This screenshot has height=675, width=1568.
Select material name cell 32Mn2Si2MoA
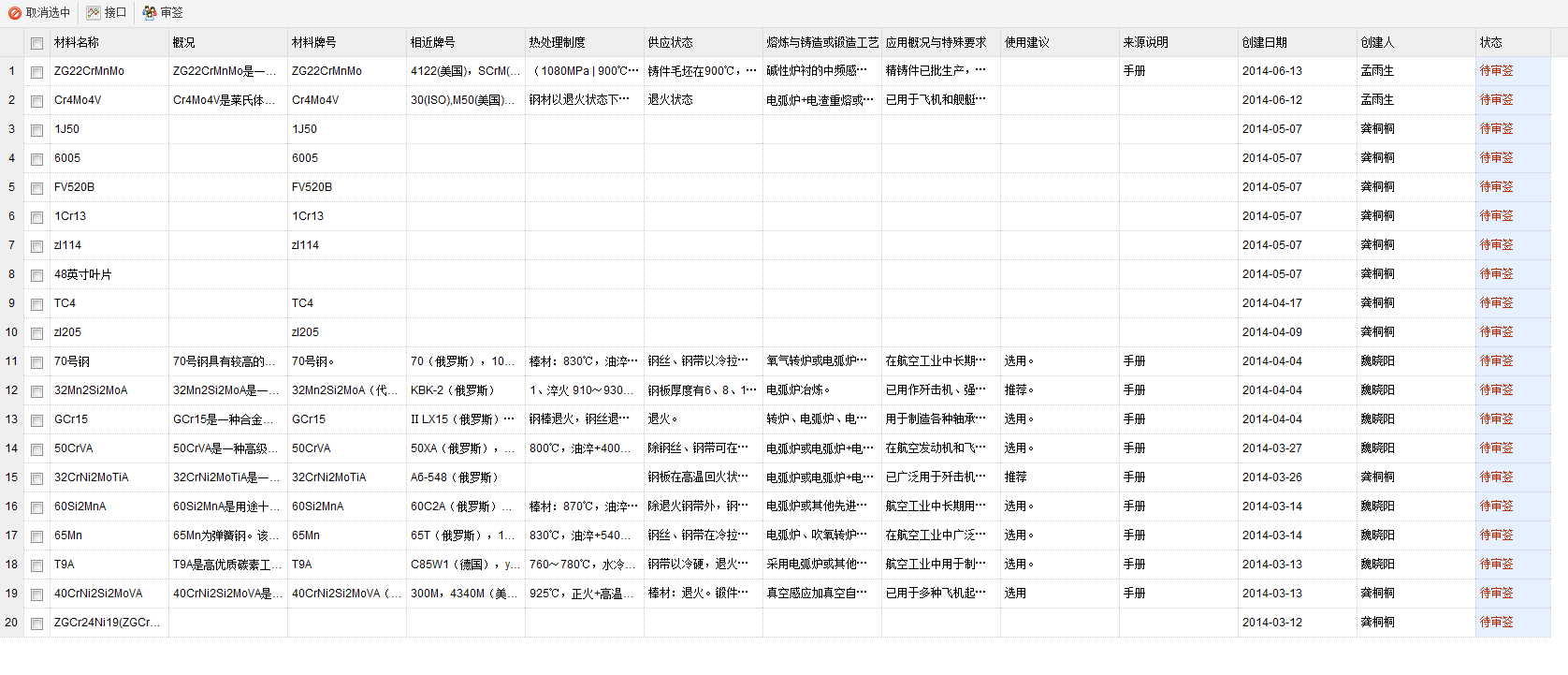point(109,390)
